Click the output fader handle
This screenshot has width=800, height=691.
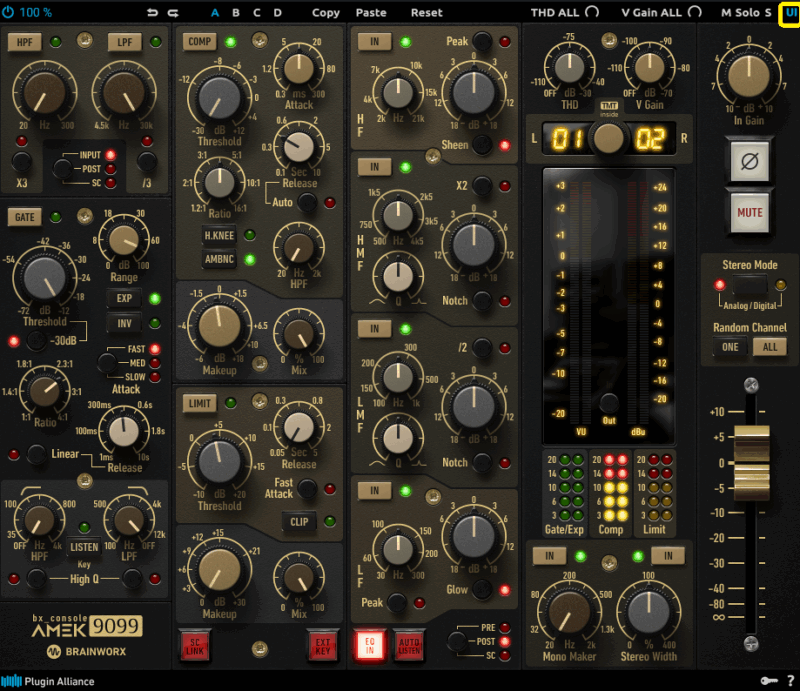[752, 463]
